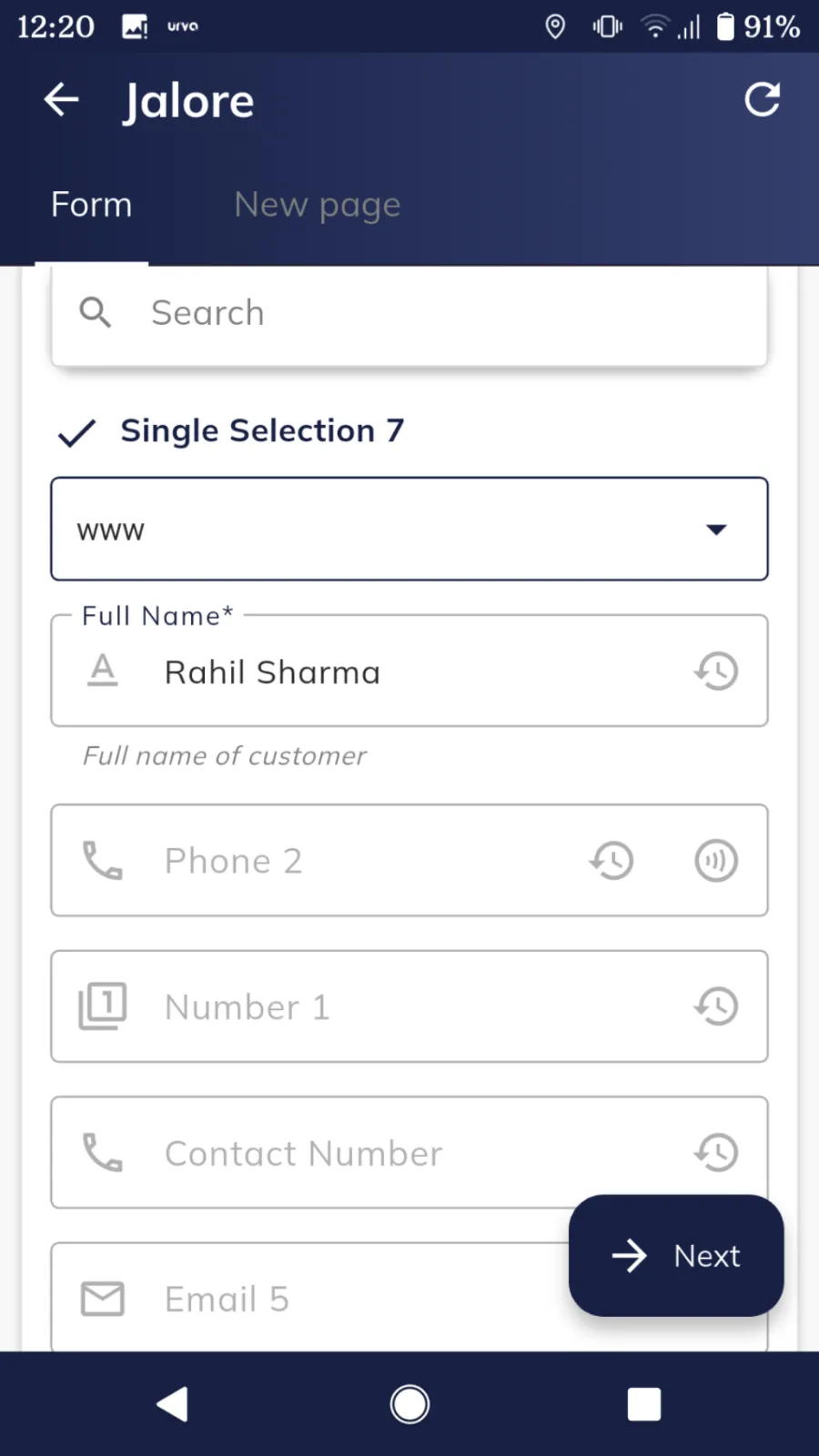Tap the call-scan icon in Phone 2
The height and width of the screenshot is (1456, 819).
point(716,861)
